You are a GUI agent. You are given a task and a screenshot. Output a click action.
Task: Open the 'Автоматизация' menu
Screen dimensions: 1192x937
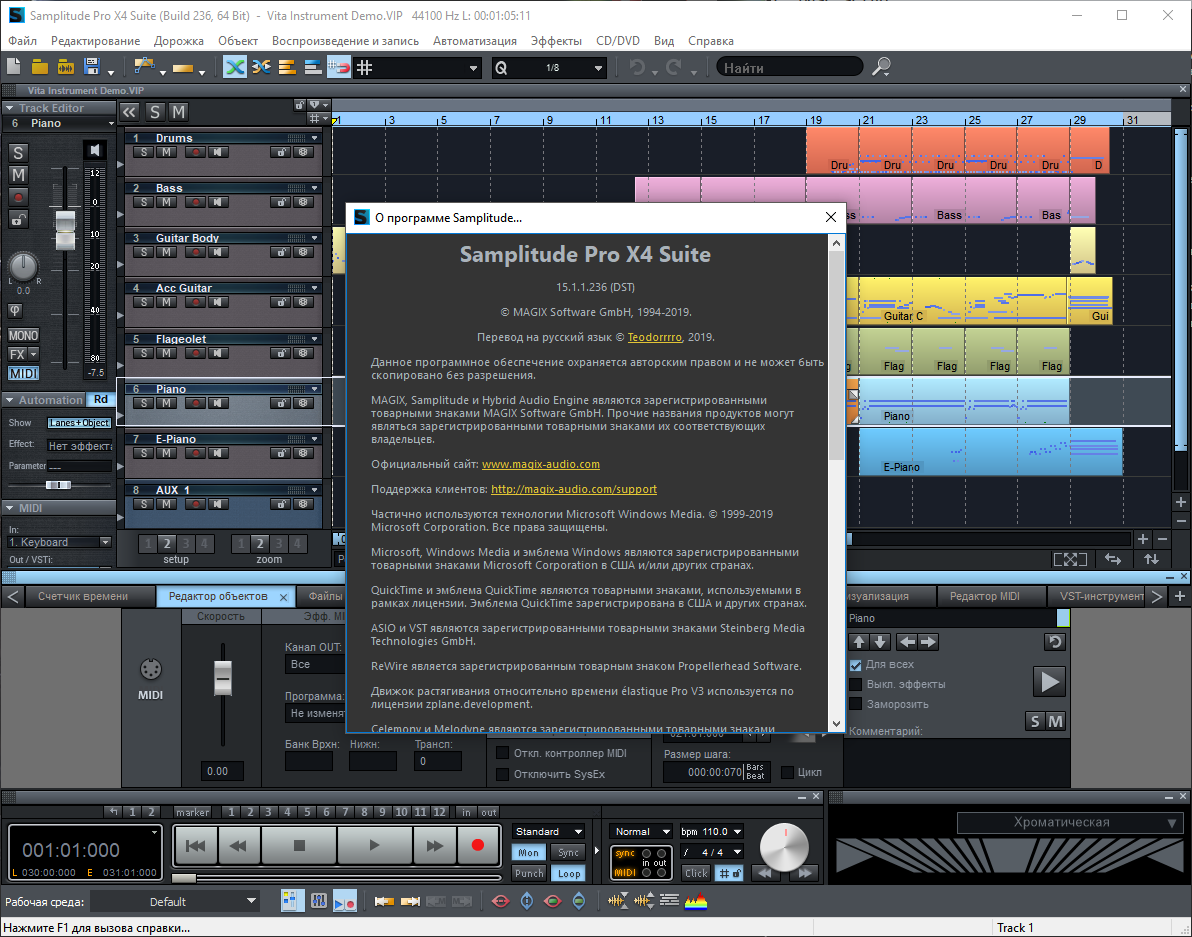coord(474,41)
